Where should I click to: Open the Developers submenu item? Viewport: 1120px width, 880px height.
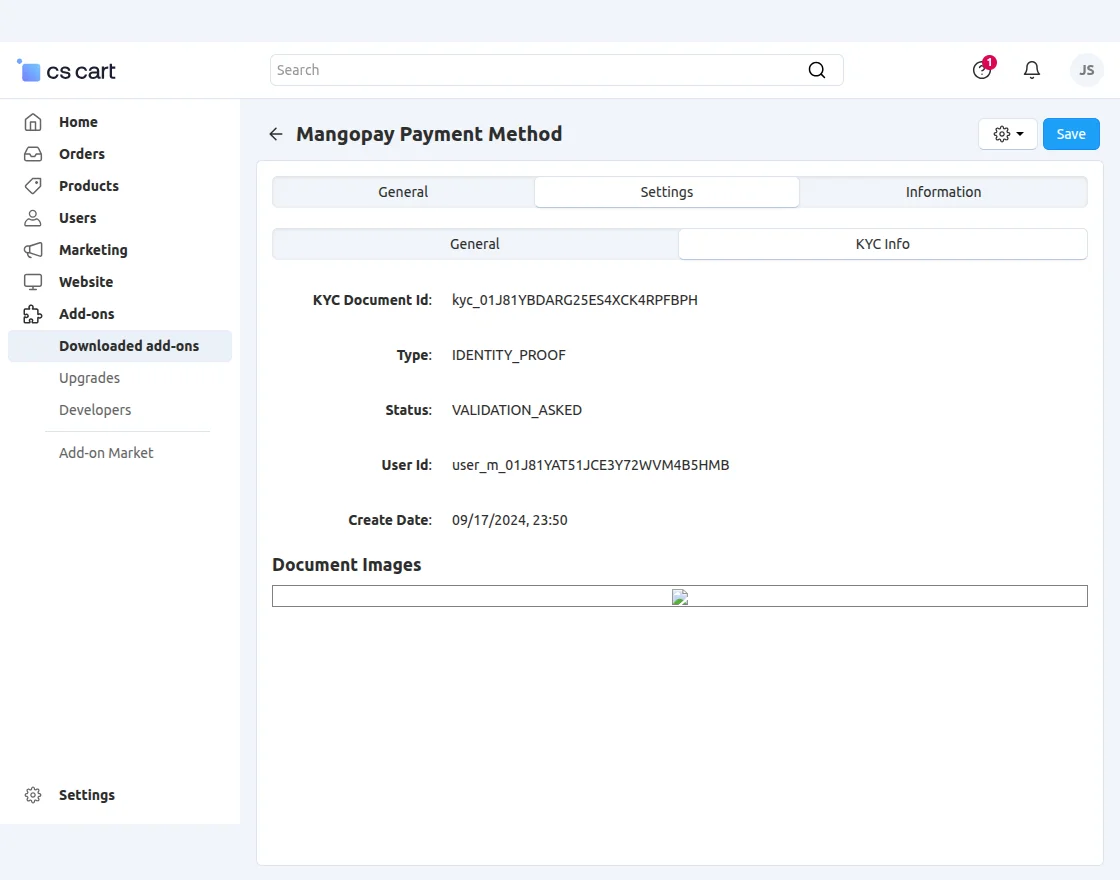(x=95, y=410)
